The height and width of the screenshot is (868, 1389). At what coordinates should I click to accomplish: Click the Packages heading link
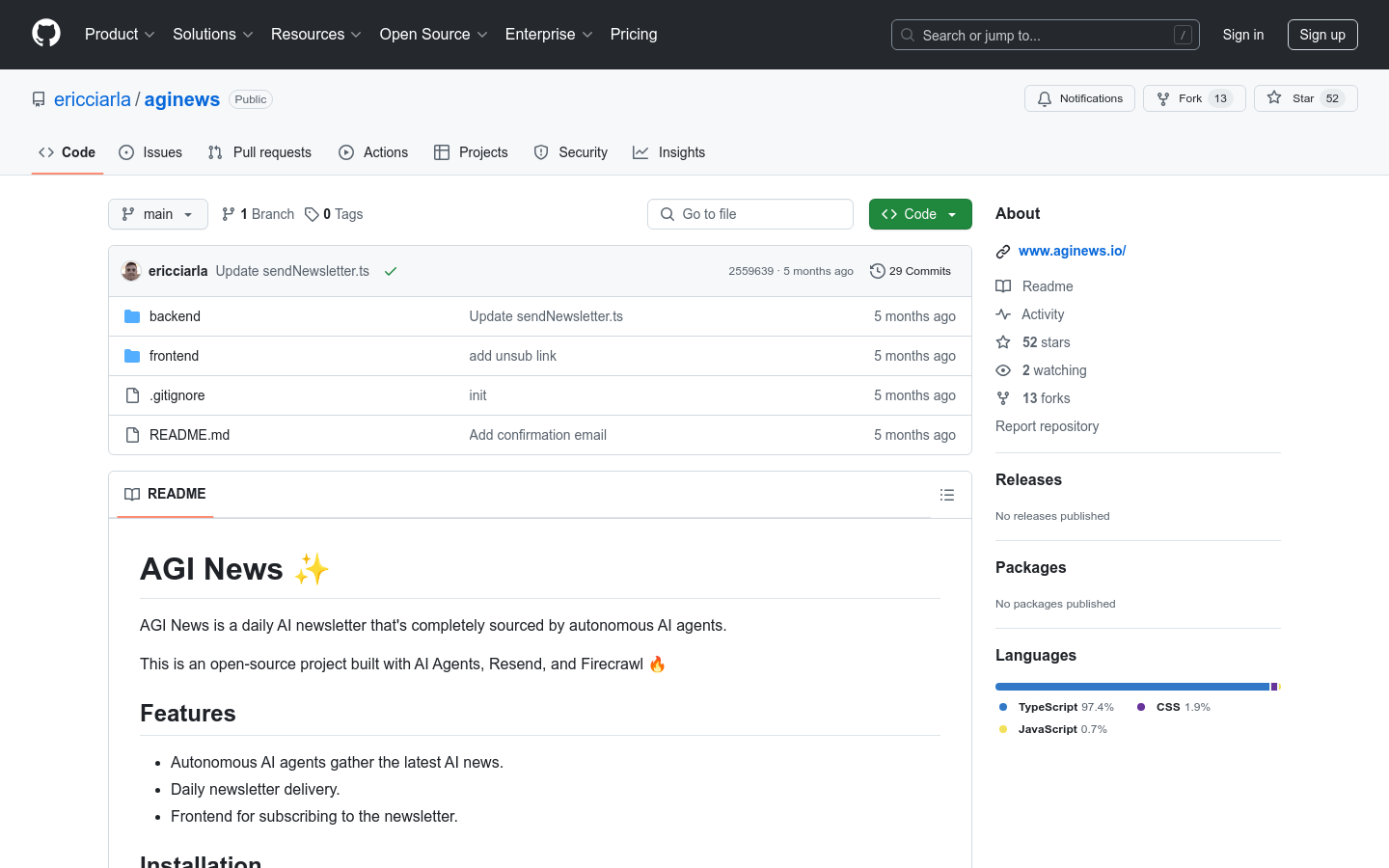click(x=1031, y=567)
